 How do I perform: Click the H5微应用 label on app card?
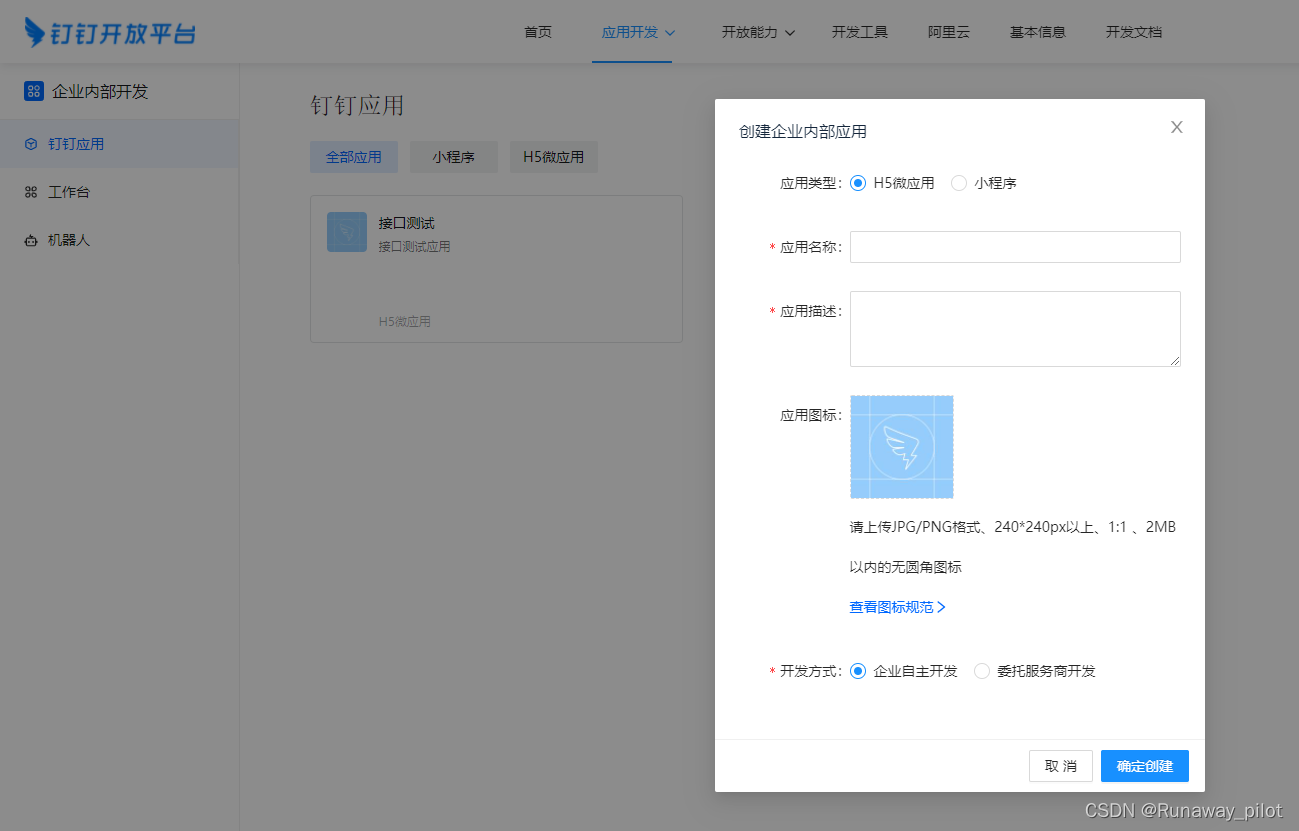(x=404, y=322)
